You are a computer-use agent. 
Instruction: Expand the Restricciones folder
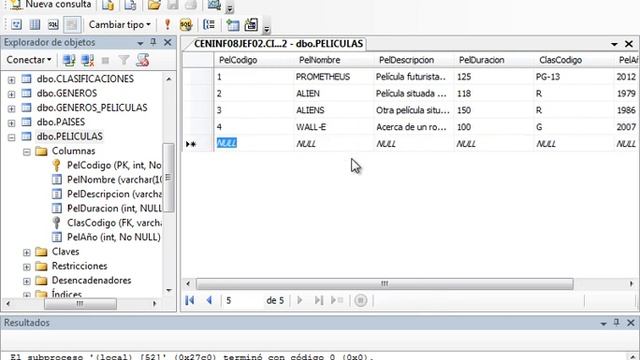pyautogui.click(x=27, y=267)
